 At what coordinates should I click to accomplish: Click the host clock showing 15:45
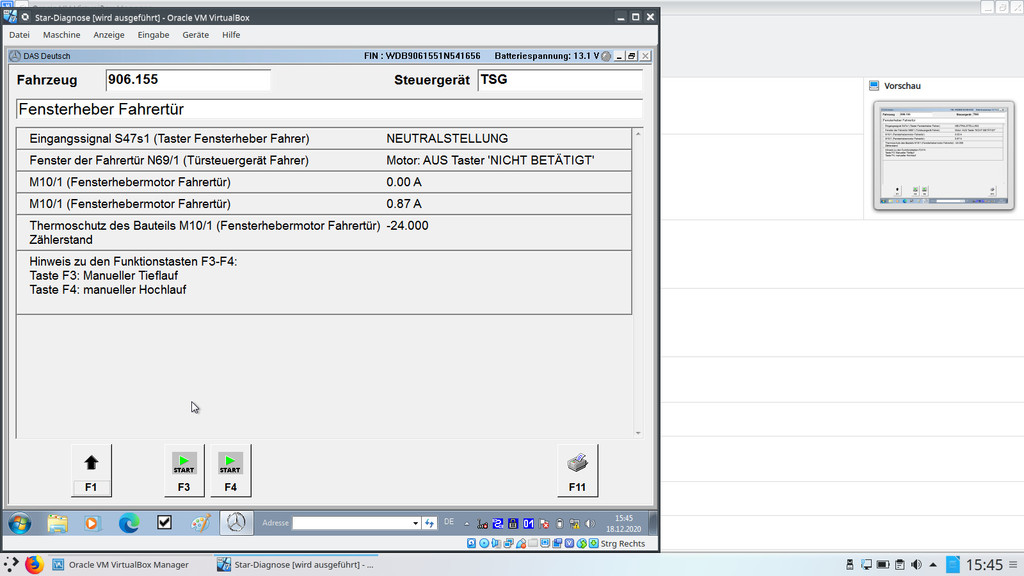pos(984,564)
